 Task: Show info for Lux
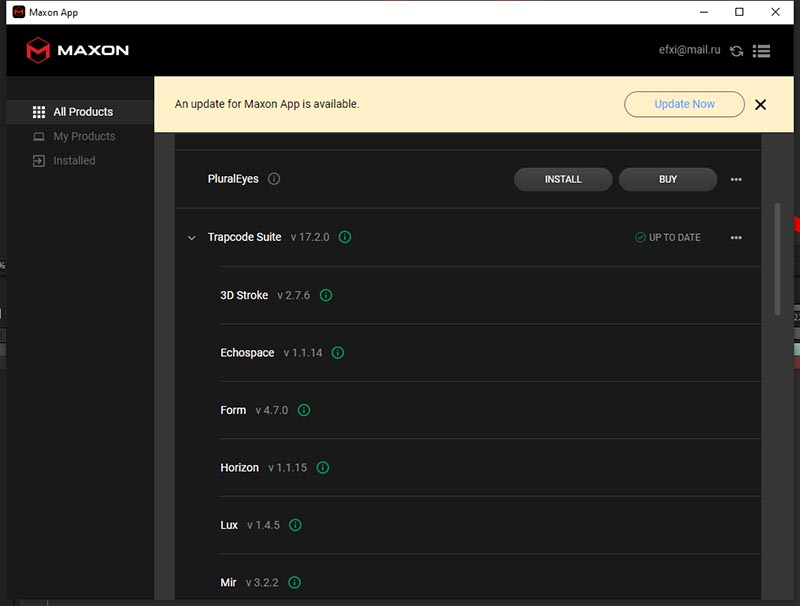coord(295,525)
